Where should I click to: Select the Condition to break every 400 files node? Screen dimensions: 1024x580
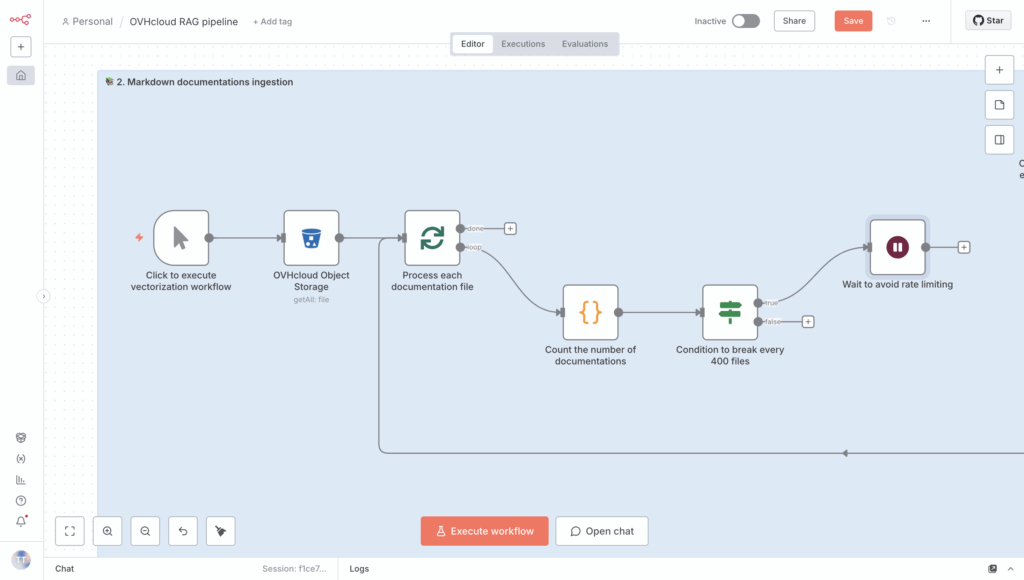(x=730, y=312)
